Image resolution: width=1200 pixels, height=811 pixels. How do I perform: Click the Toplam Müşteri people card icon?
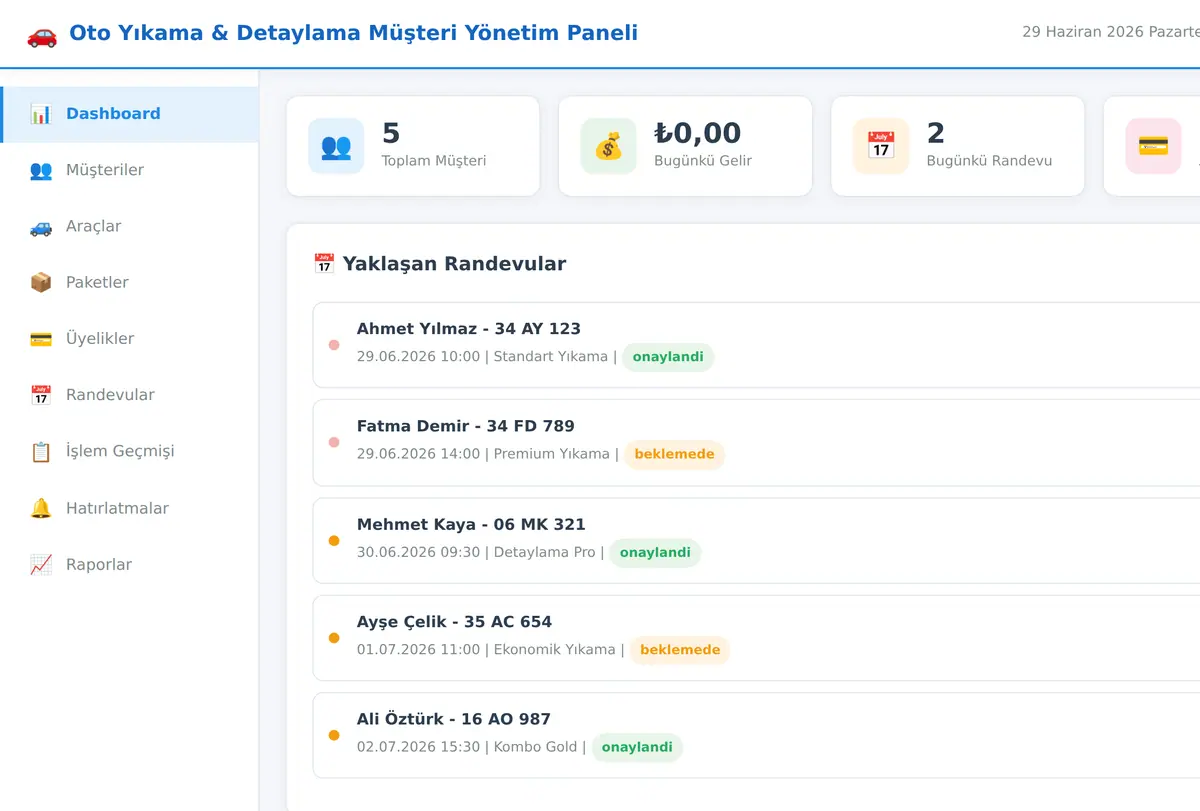(336, 146)
